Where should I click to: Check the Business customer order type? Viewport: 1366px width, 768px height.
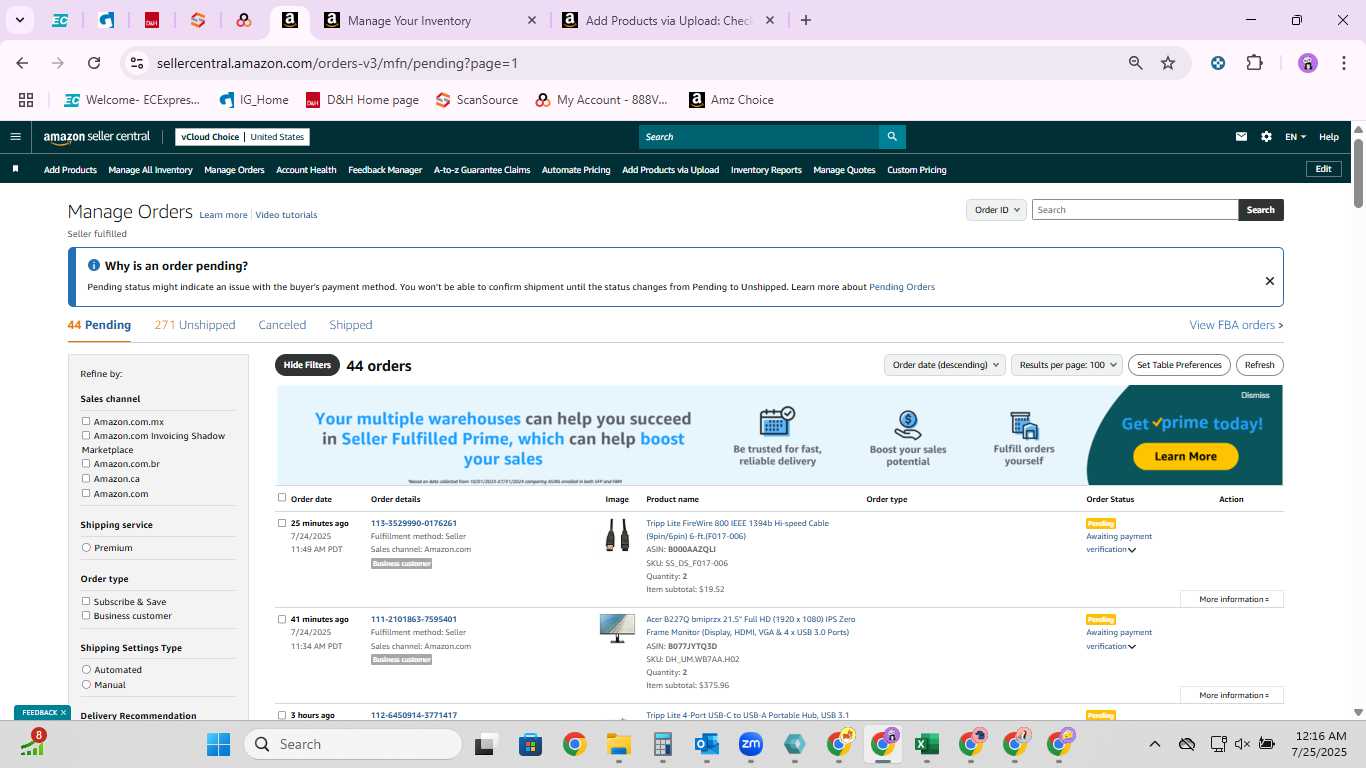pyautogui.click(x=86, y=616)
